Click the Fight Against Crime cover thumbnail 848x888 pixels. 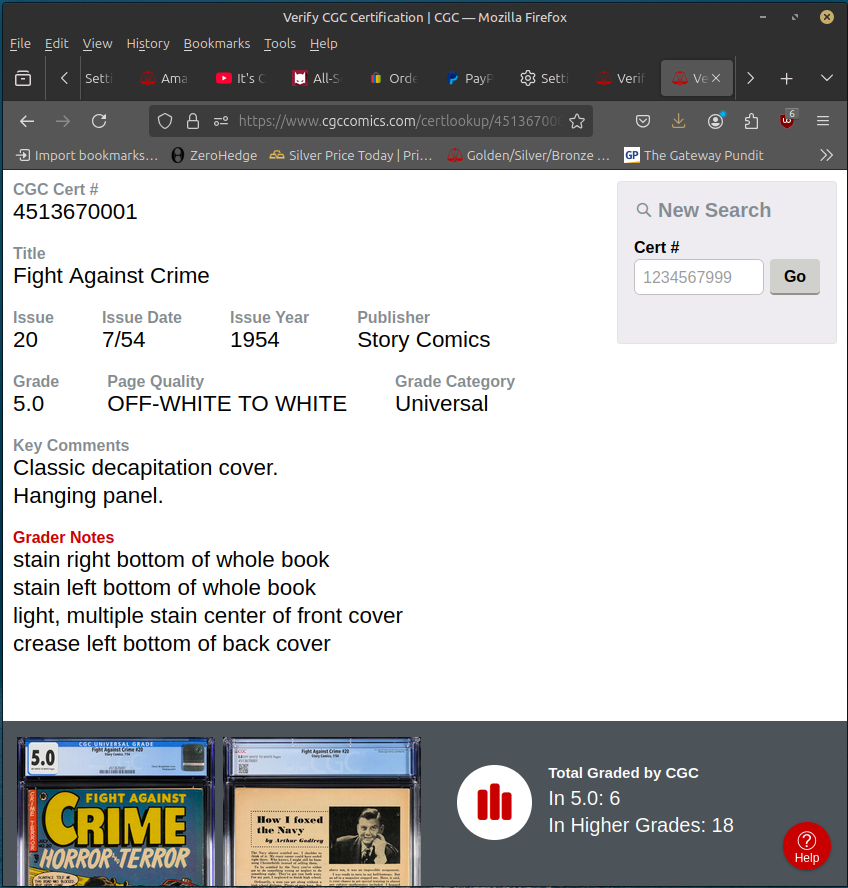point(113,812)
